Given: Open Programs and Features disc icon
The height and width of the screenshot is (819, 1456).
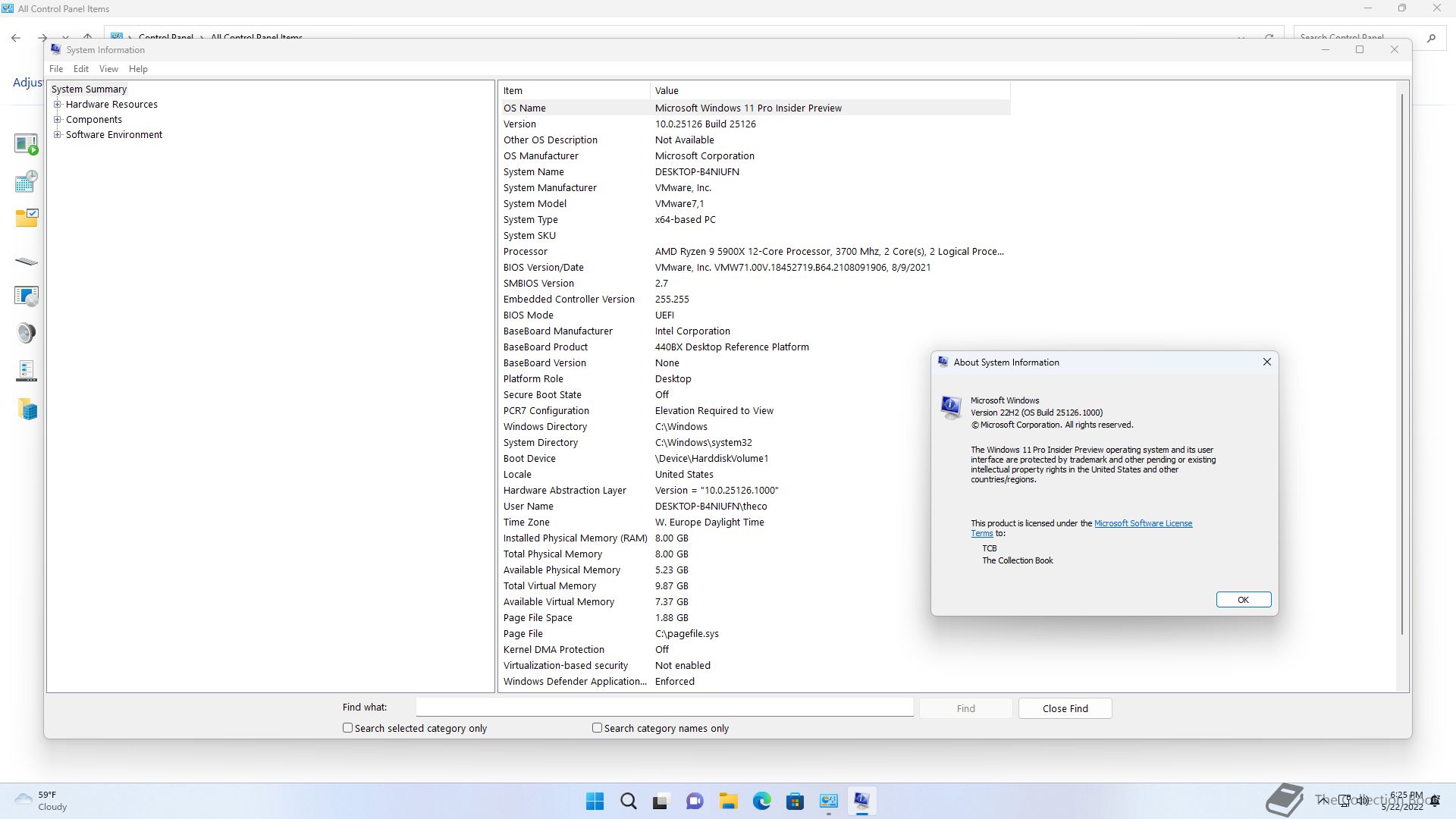Looking at the screenshot, I should click(26, 296).
